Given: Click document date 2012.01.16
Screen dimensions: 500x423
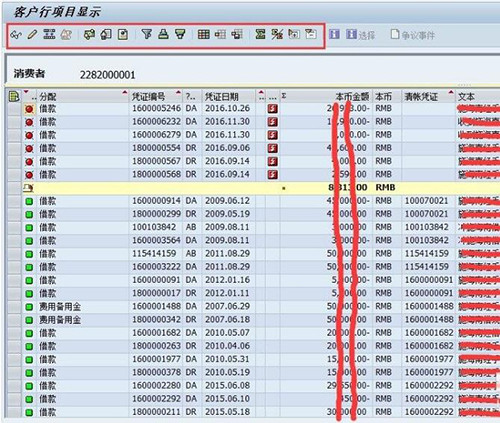Looking at the screenshot, I should pyautogui.click(x=227, y=280).
